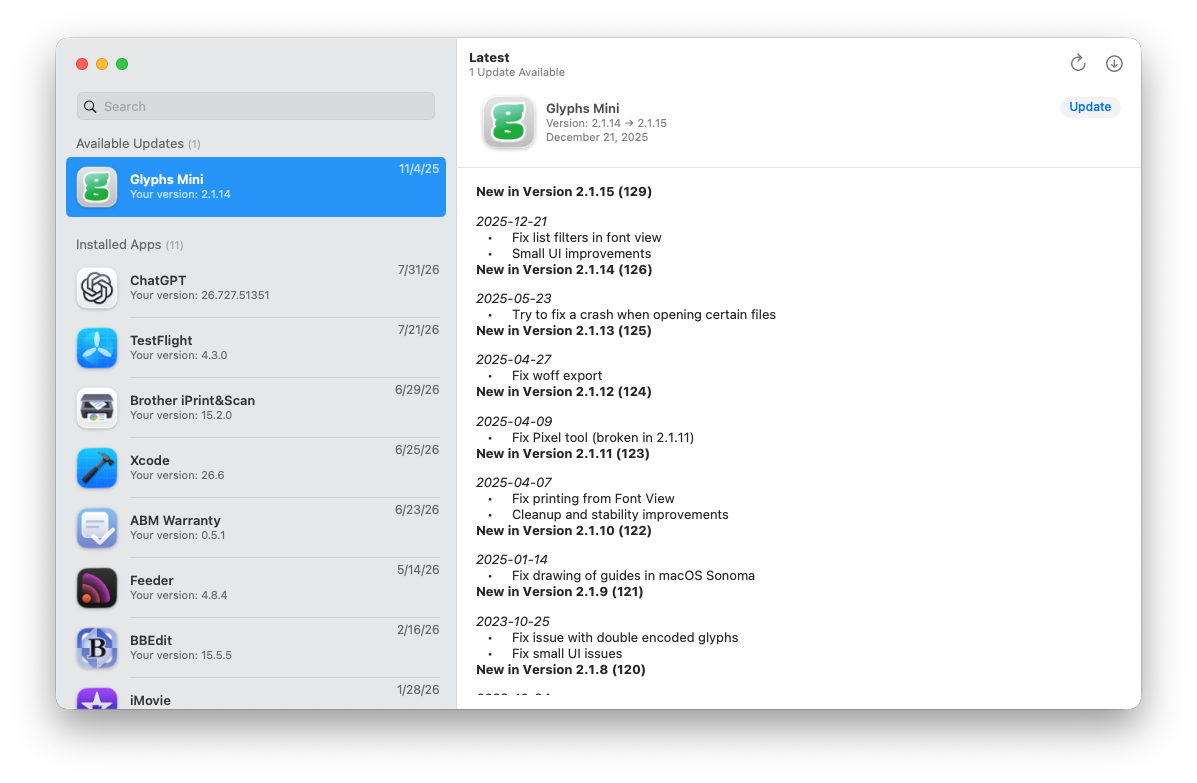Click the magnifying glass search icon

(90, 107)
